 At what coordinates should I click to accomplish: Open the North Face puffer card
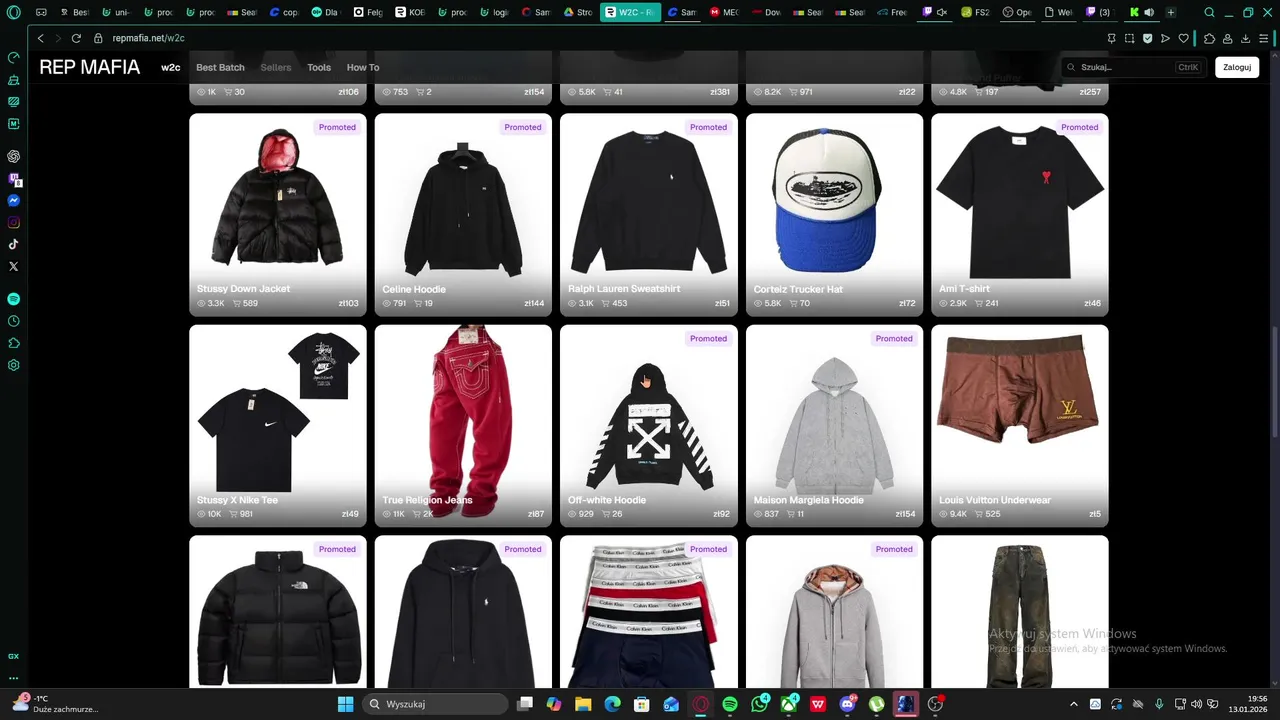click(278, 611)
